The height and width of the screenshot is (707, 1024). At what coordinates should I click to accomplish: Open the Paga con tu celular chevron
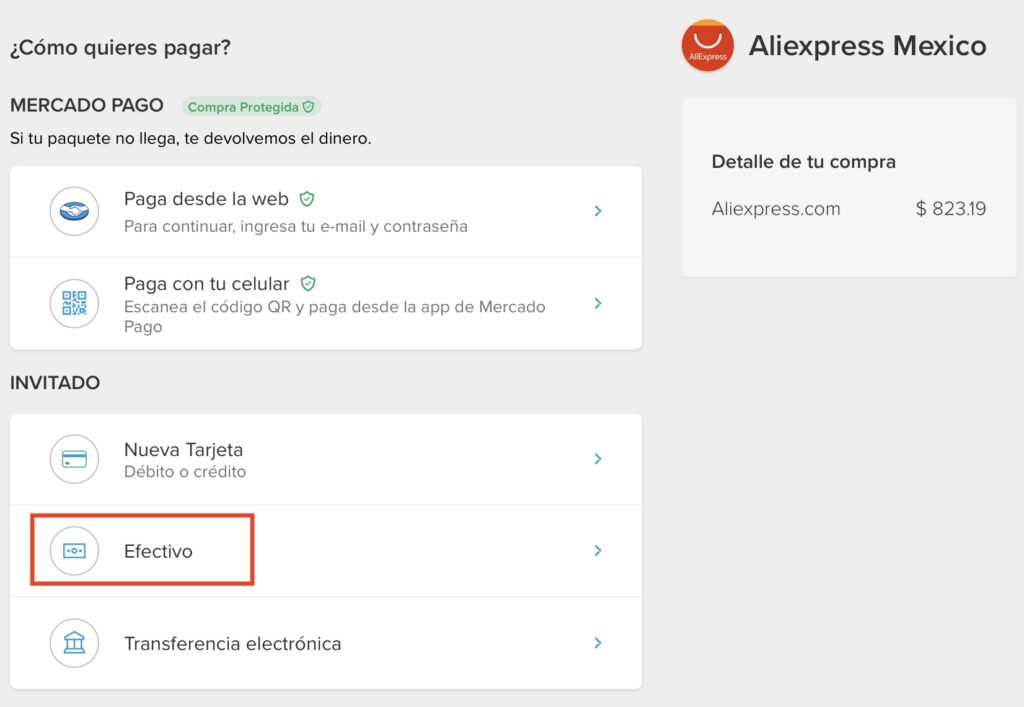point(598,303)
